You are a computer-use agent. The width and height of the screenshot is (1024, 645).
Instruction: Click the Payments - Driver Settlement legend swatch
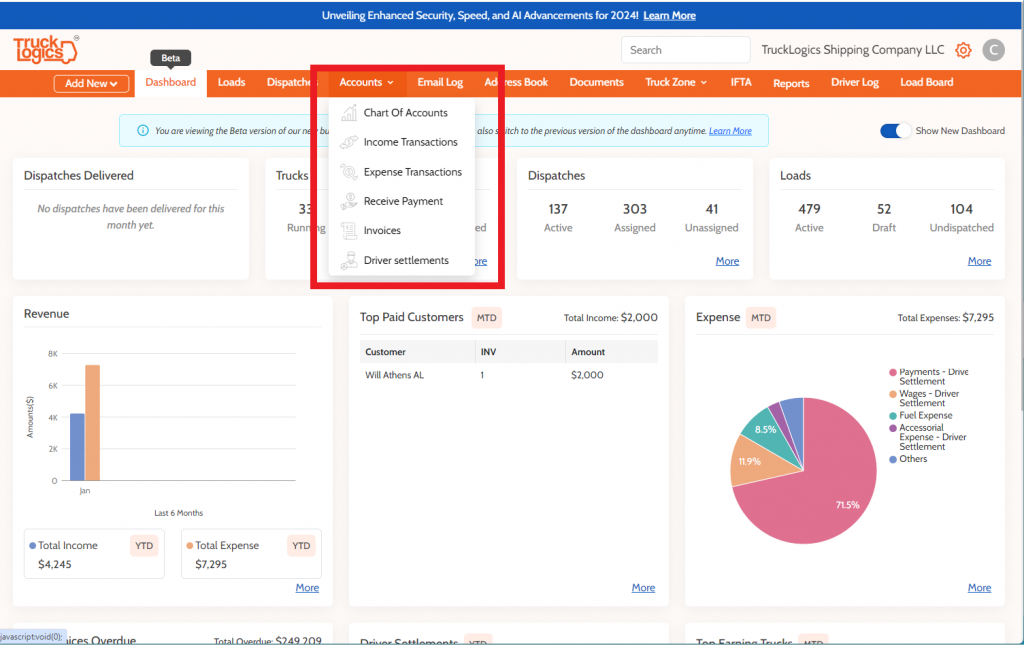point(893,372)
